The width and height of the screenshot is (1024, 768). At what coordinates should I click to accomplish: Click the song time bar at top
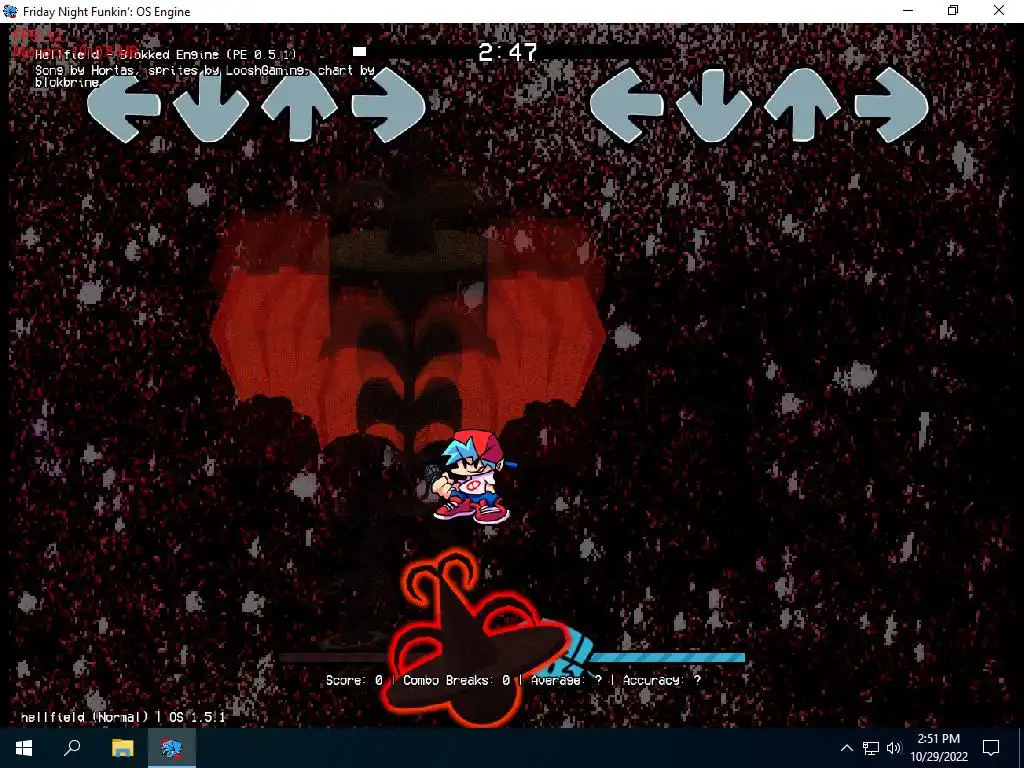509,52
